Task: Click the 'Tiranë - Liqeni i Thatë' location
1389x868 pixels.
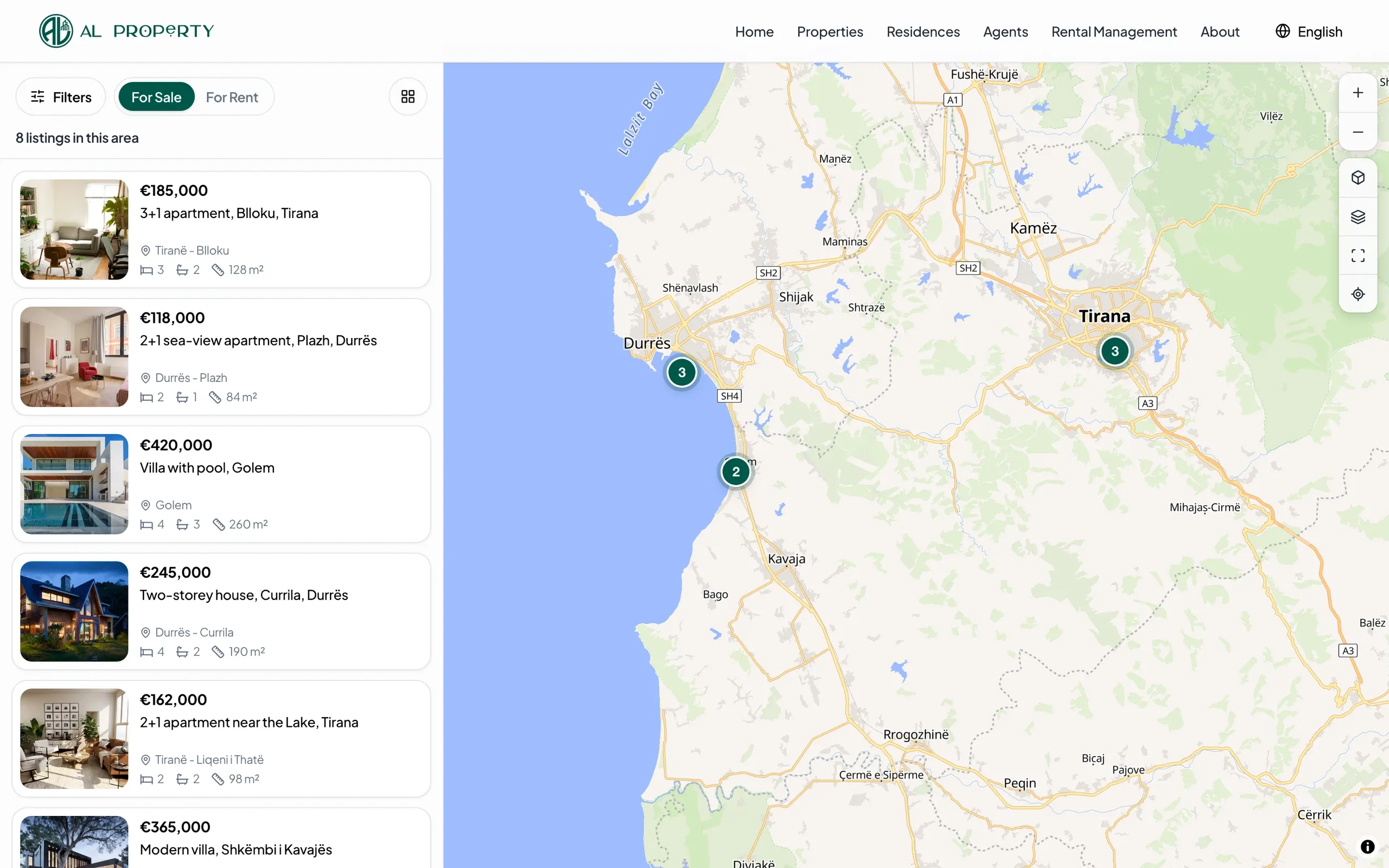Action: [209, 759]
